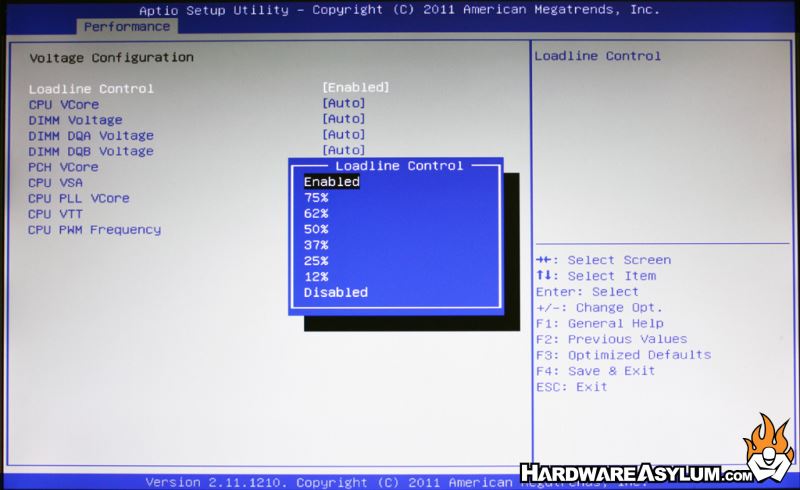Select the DIMM DQA Voltage setting
The width and height of the screenshot is (800, 490).
(91, 136)
